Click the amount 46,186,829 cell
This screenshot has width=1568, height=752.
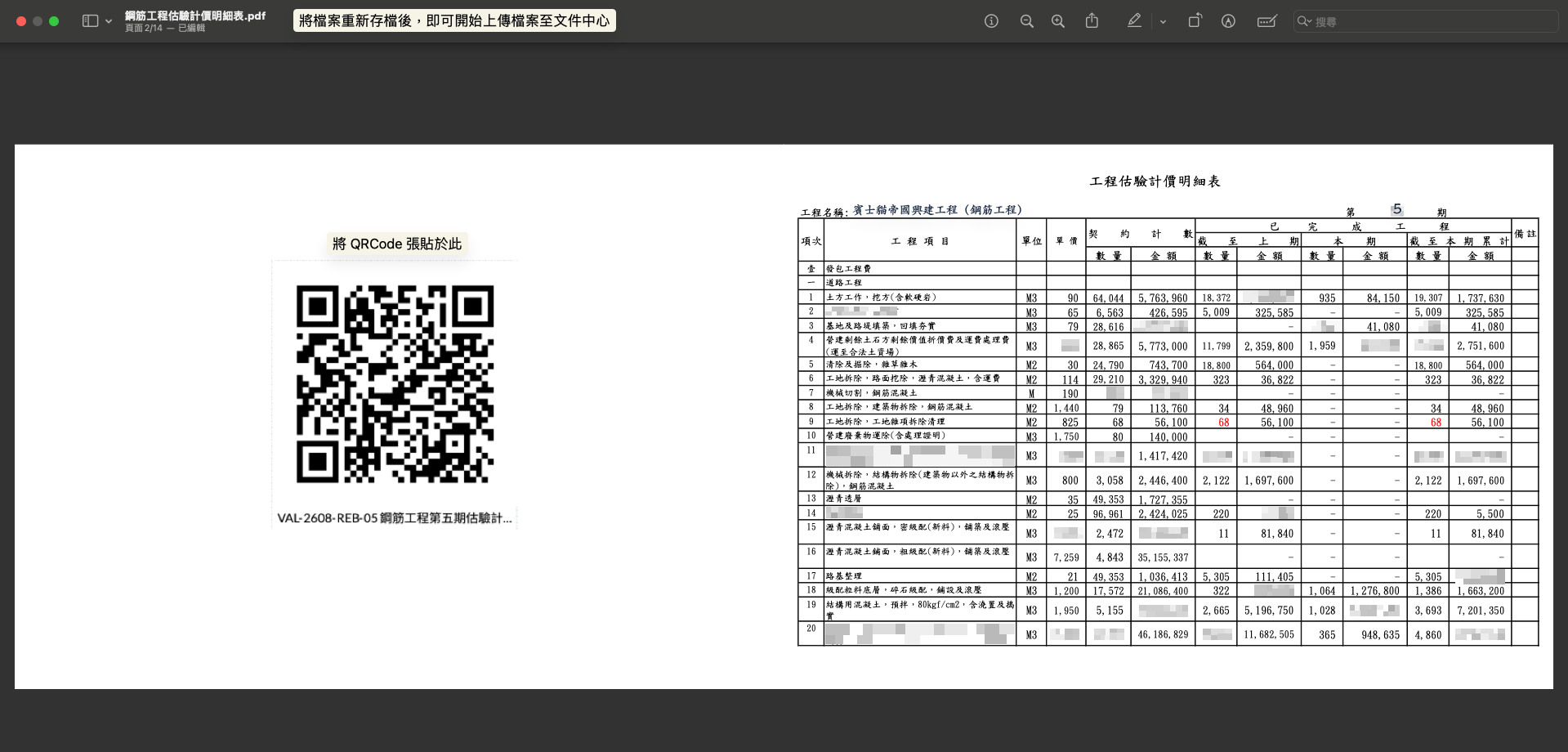click(1163, 634)
